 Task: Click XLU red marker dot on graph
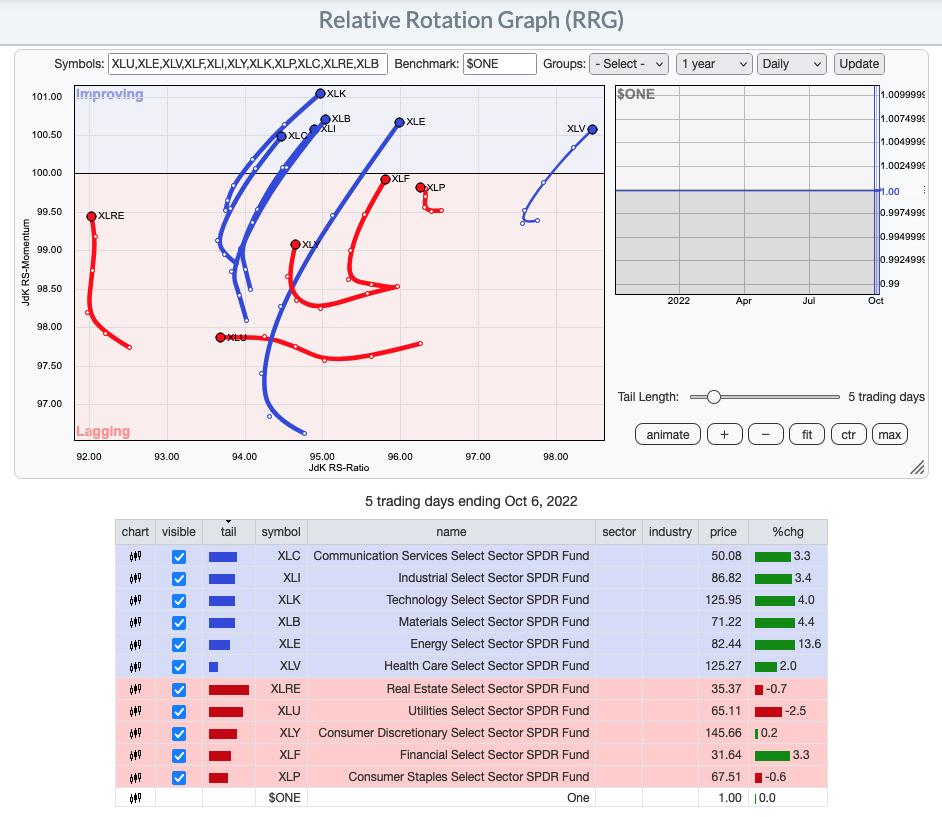click(220, 338)
